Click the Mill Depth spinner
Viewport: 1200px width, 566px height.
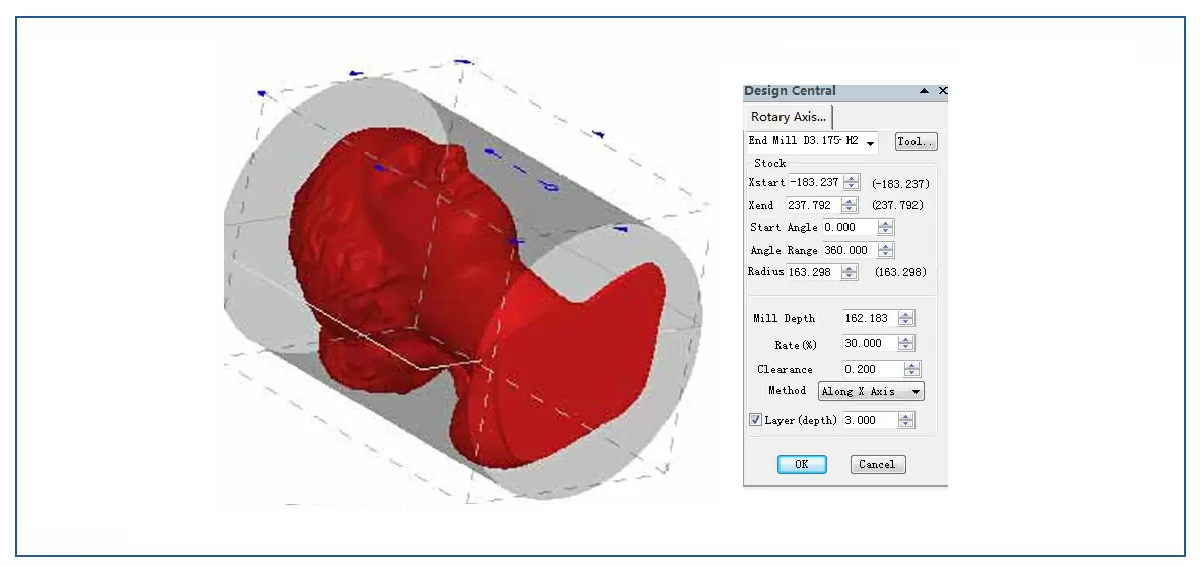pos(905,319)
